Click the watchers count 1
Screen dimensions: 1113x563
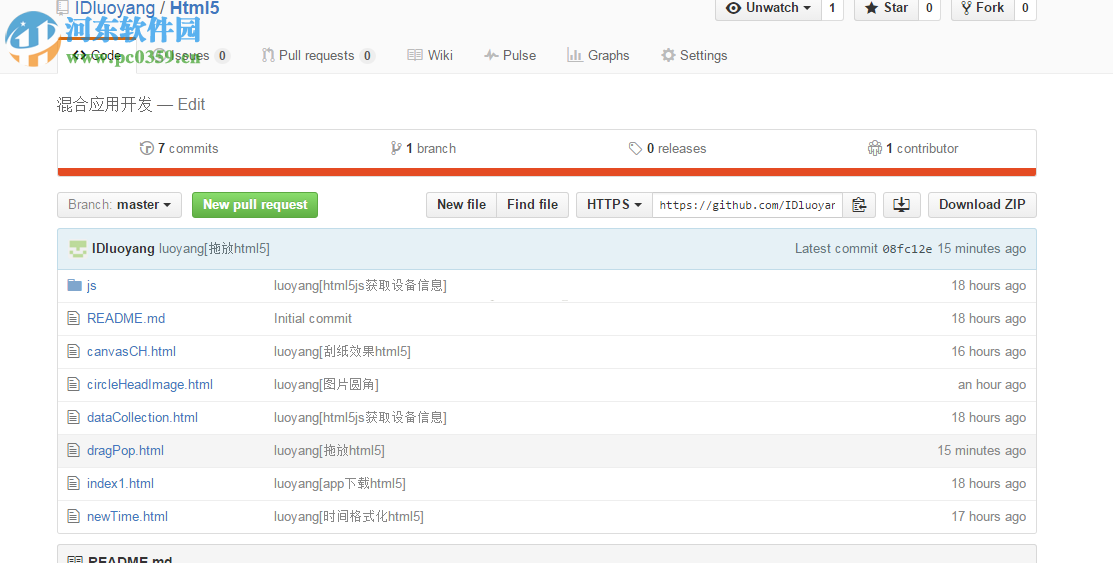click(832, 8)
